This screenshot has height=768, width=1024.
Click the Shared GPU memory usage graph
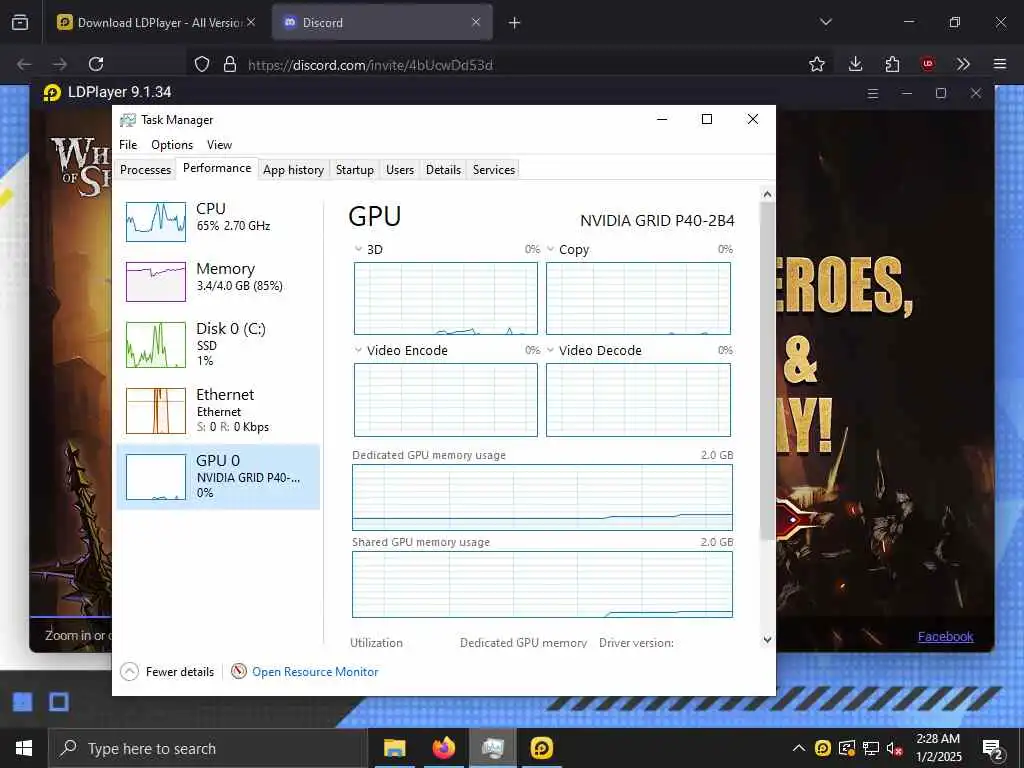click(542, 584)
